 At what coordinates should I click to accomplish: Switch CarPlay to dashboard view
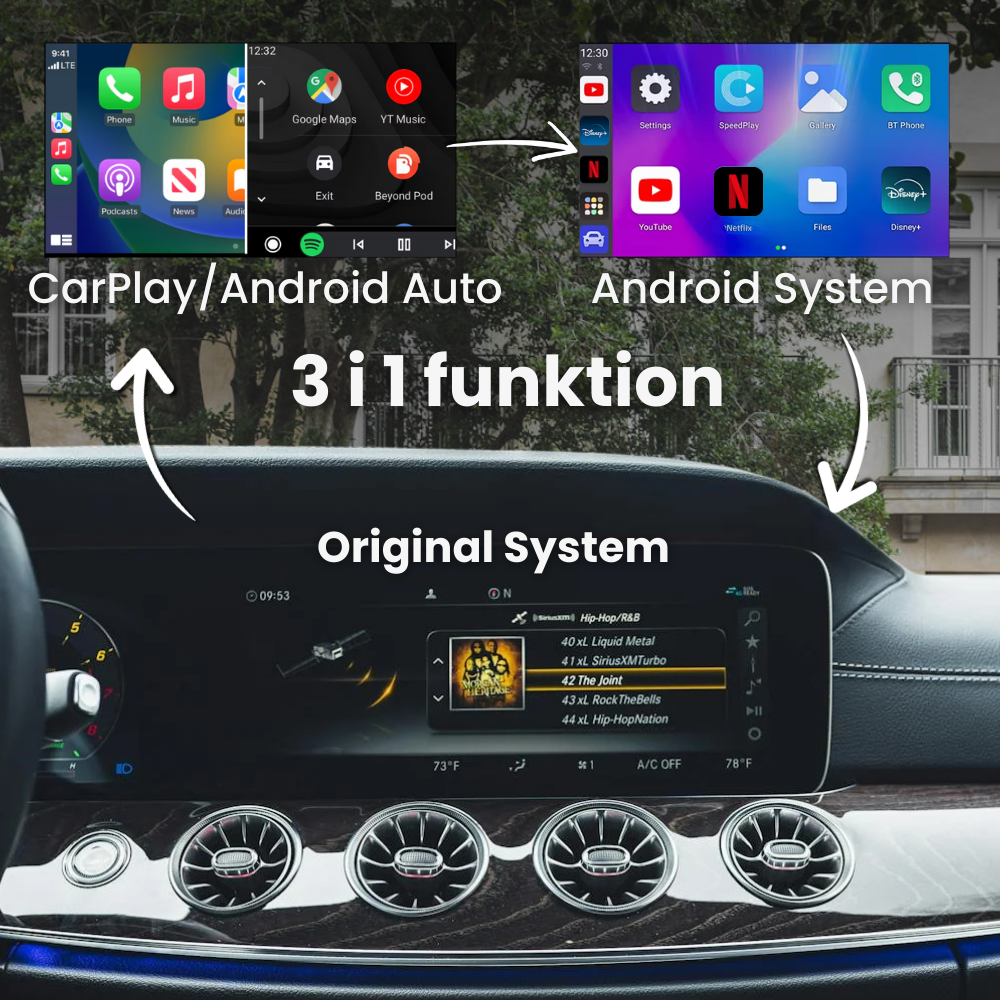61,240
